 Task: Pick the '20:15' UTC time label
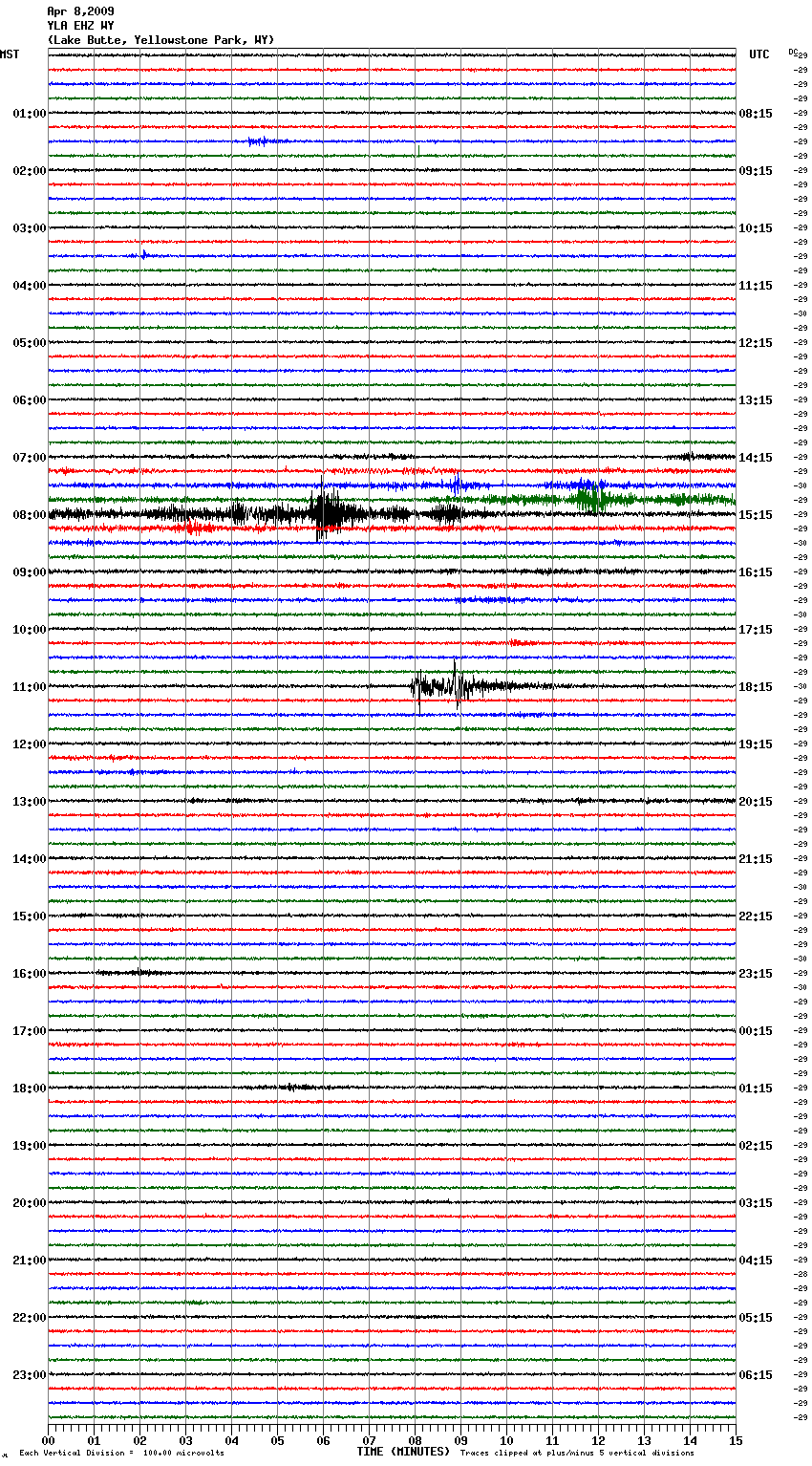tap(756, 802)
